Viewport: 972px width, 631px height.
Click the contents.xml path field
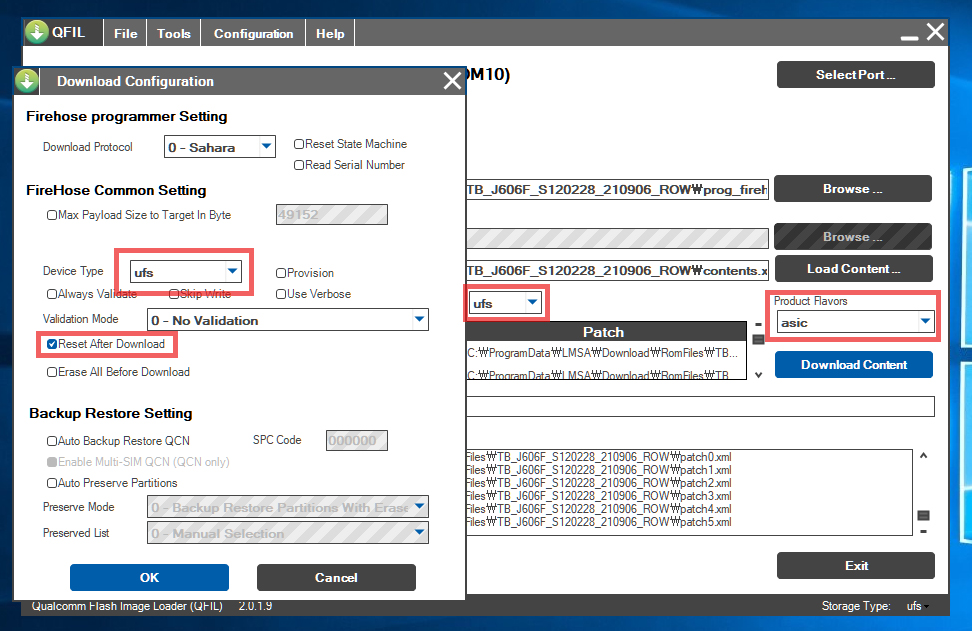(x=617, y=270)
